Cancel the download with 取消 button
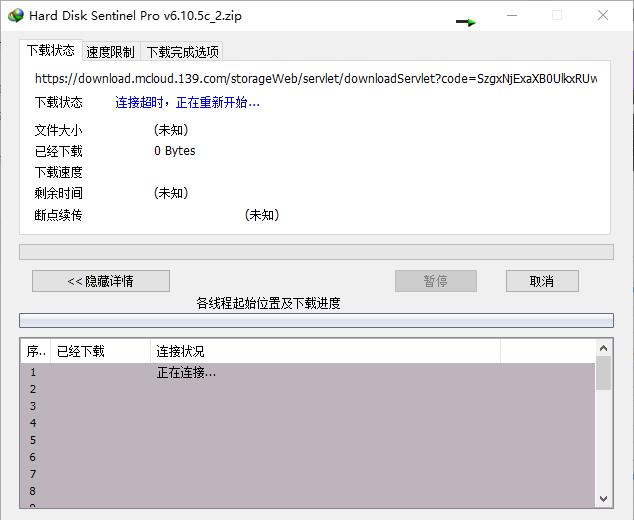This screenshot has height=520, width=634. pyautogui.click(x=542, y=281)
